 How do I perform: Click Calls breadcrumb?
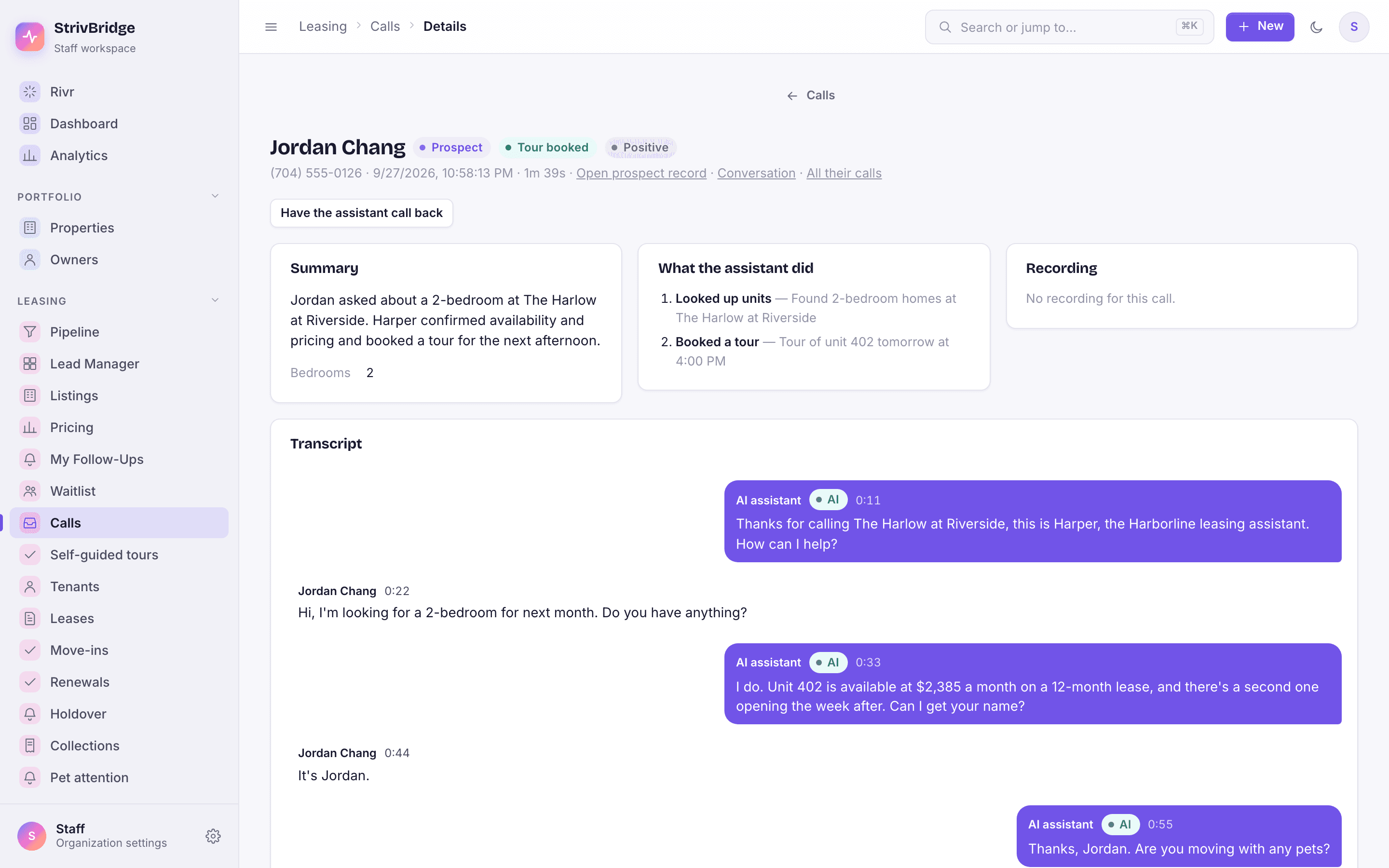click(384, 27)
